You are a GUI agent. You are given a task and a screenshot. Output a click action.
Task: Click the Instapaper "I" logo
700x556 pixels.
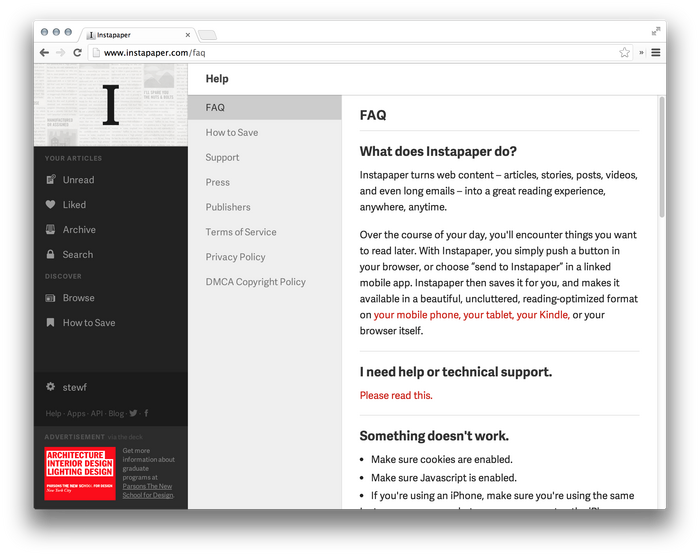pyautogui.click(x=111, y=105)
